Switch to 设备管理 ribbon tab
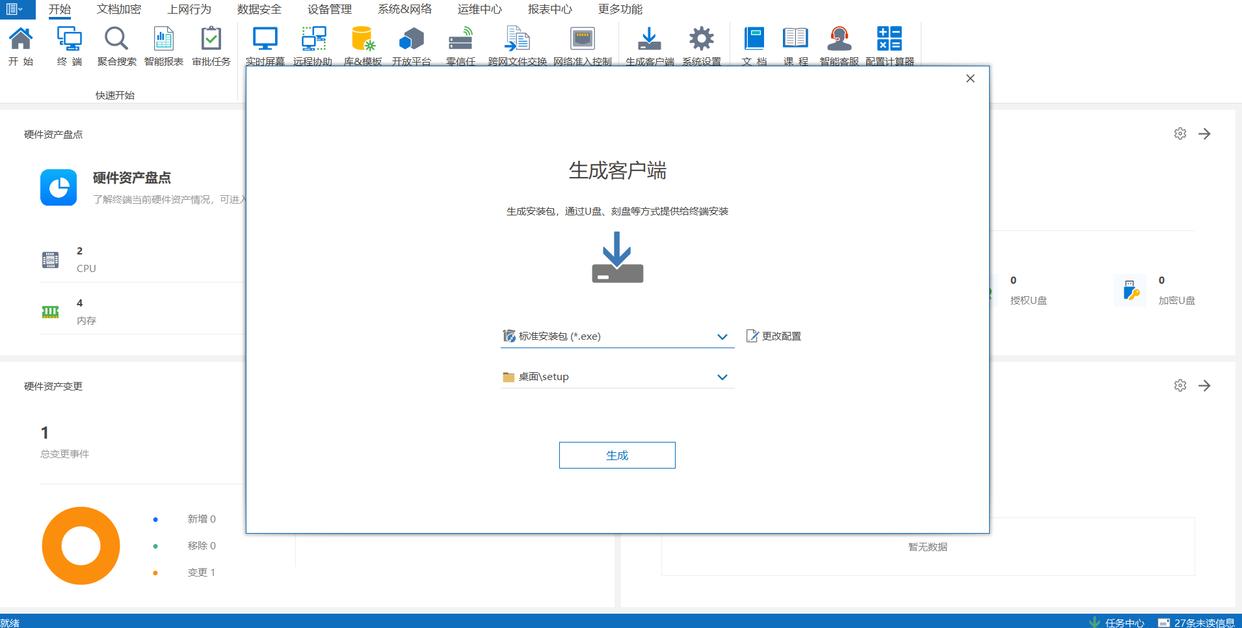1242x628 pixels. 329,9
